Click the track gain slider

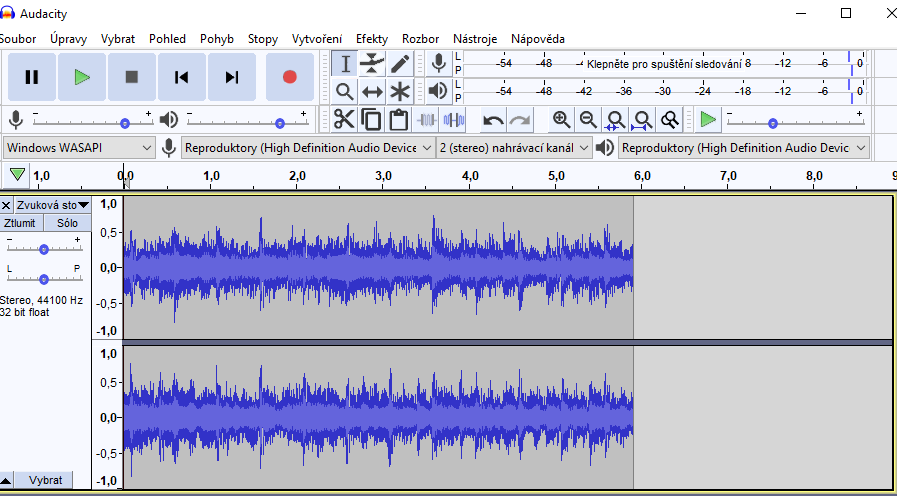pos(44,250)
